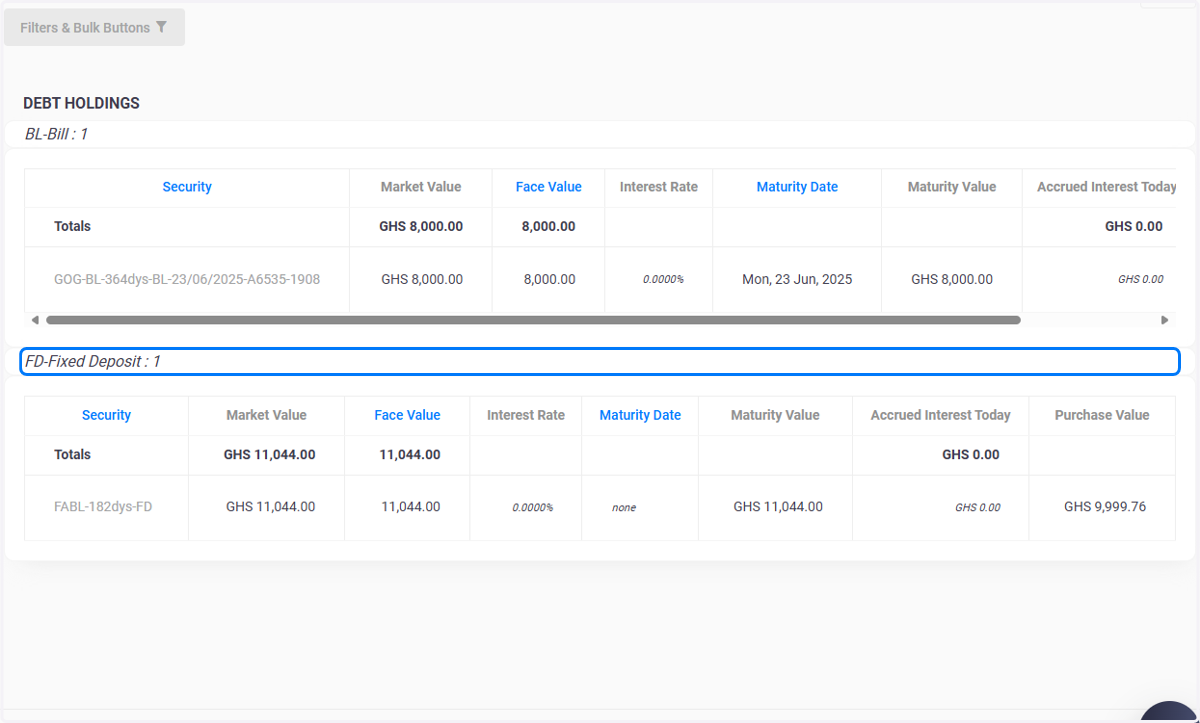The image size is (1200, 723).
Task: Click Fixed Deposit Interest Rate column header
Action: 526,415
